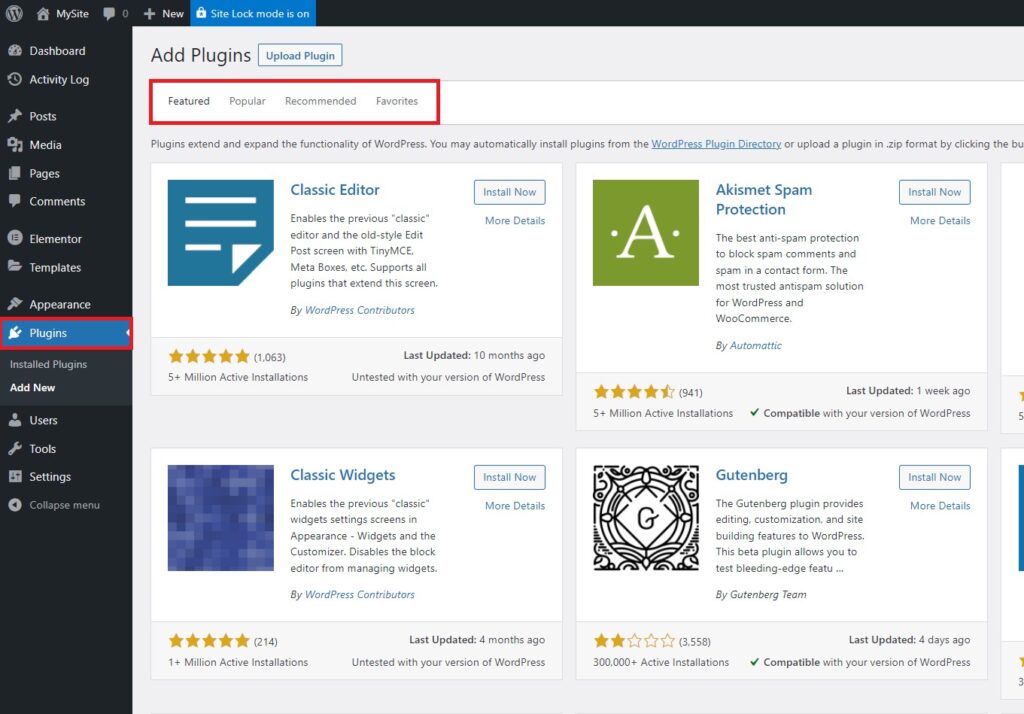This screenshot has height=714, width=1024.
Task: Click the Collapse menu arrow icon
Action: coord(15,505)
